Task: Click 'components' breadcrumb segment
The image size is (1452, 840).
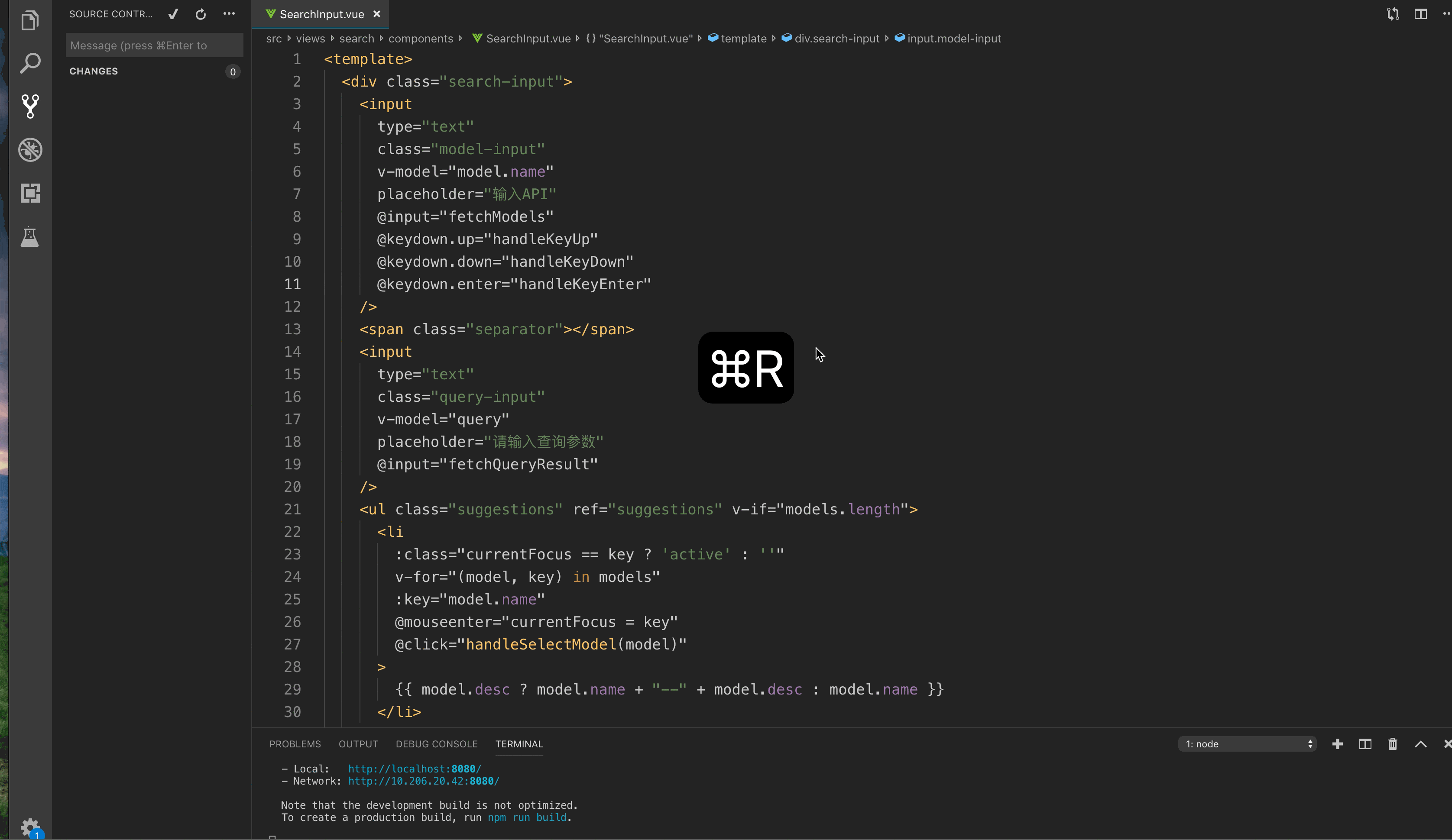Action: point(420,39)
